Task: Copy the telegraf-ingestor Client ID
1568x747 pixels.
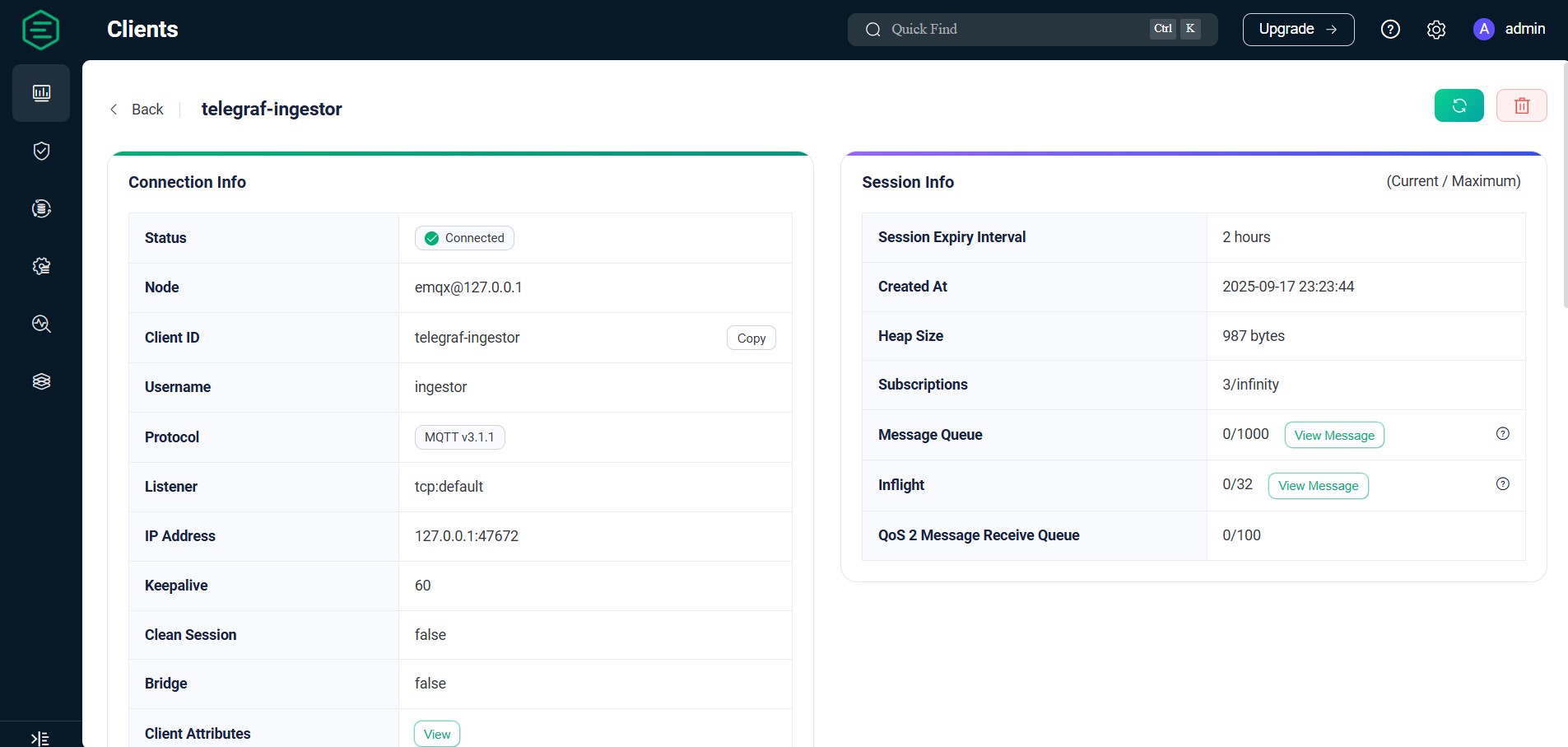Action: tap(750, 338)
